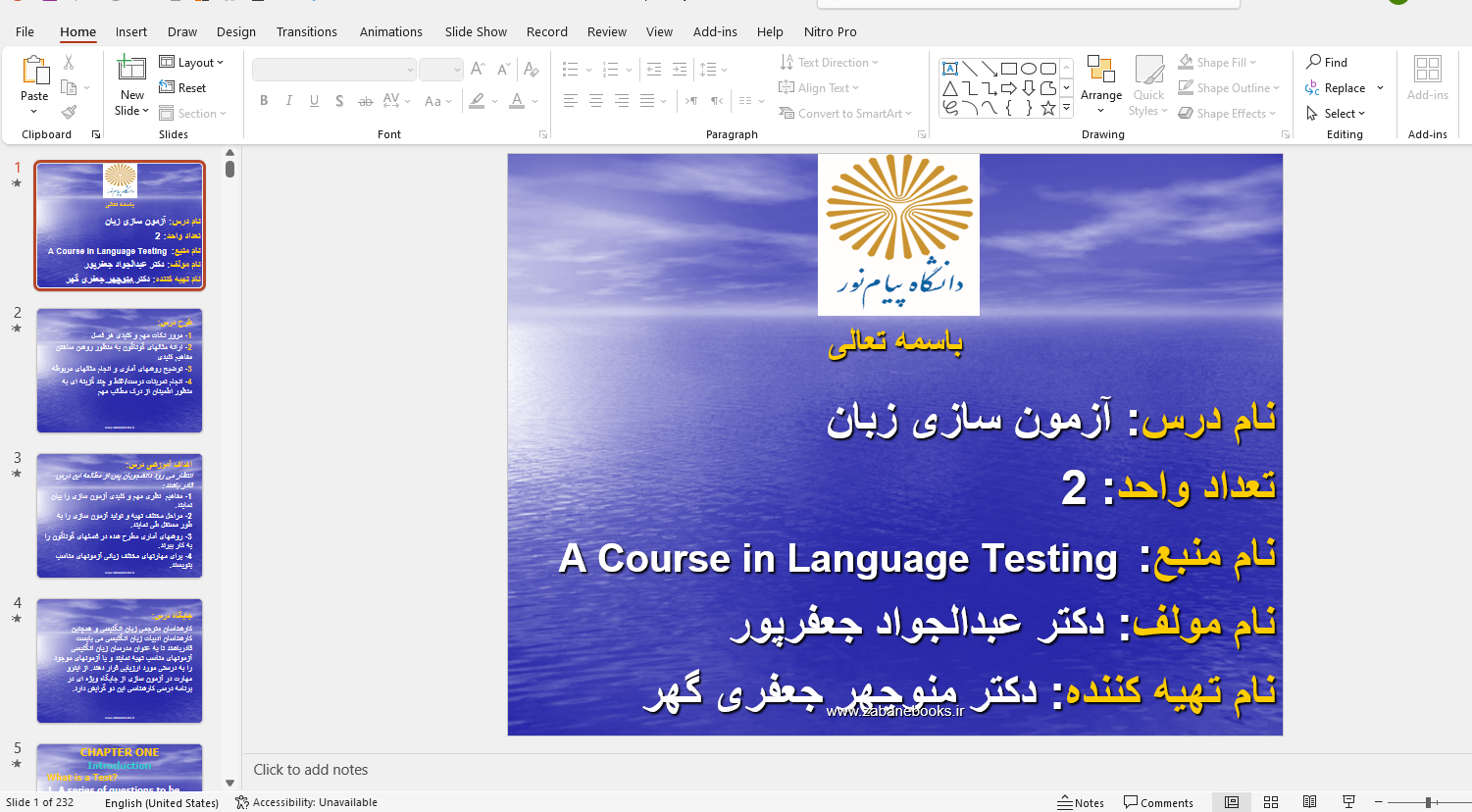Decrease font size with the smaller A icon
Viewport: 1472px width, 812px height.
(503, 69)
